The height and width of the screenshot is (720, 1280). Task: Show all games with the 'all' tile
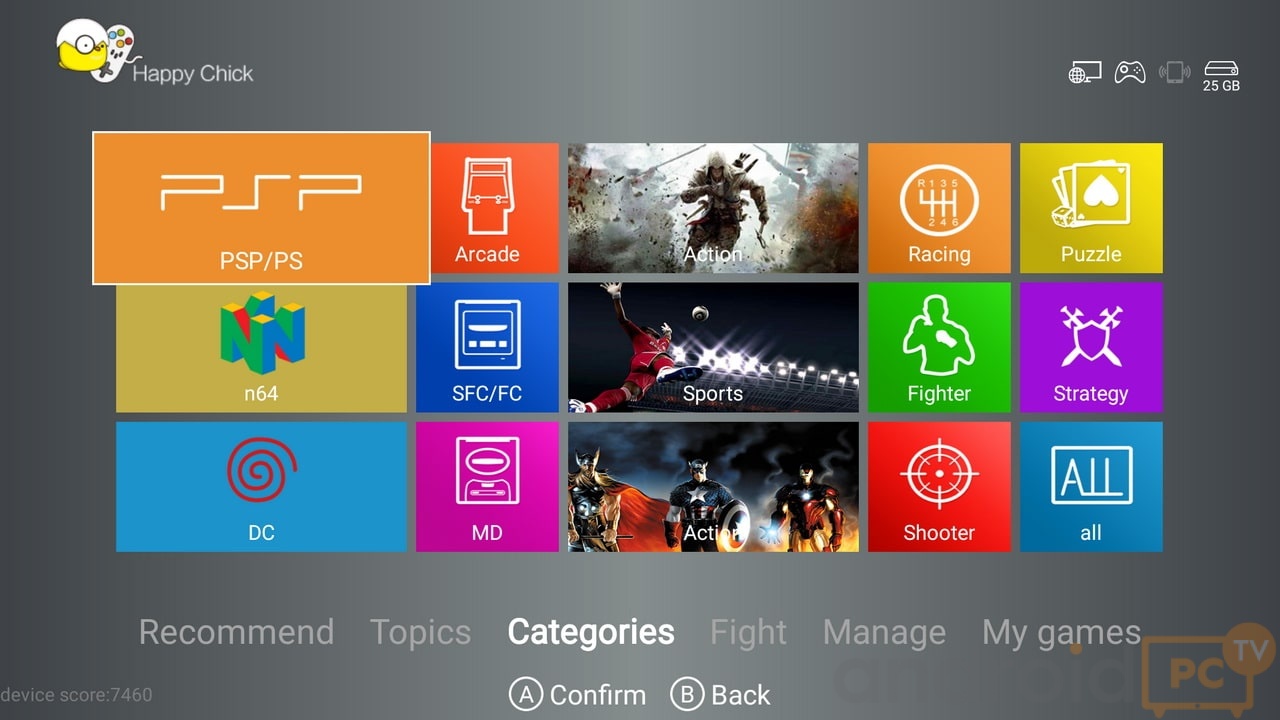tap(1091, 487)
